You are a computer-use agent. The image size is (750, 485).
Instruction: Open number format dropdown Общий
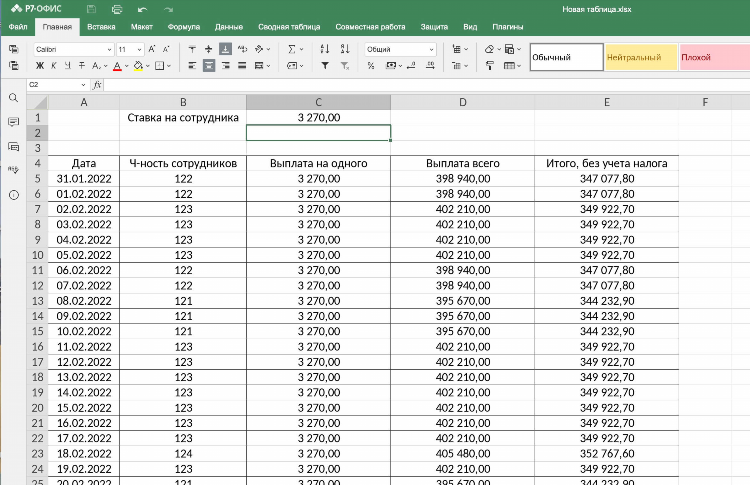click(400, 49)
